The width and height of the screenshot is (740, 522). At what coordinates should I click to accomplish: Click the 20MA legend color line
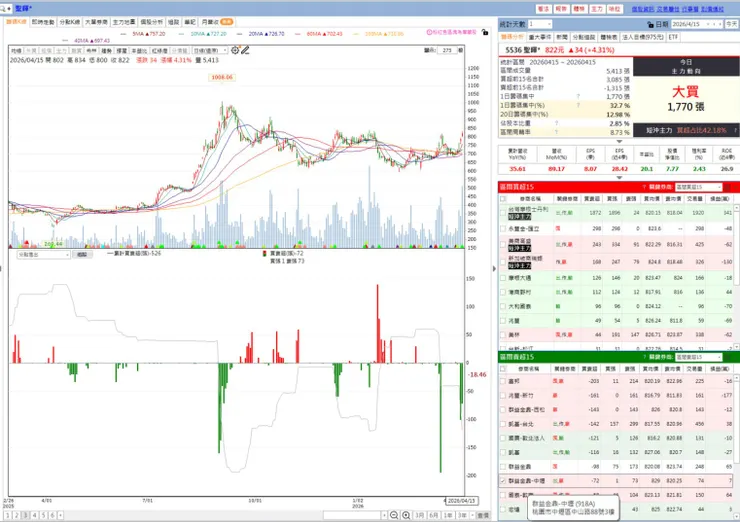240,34
